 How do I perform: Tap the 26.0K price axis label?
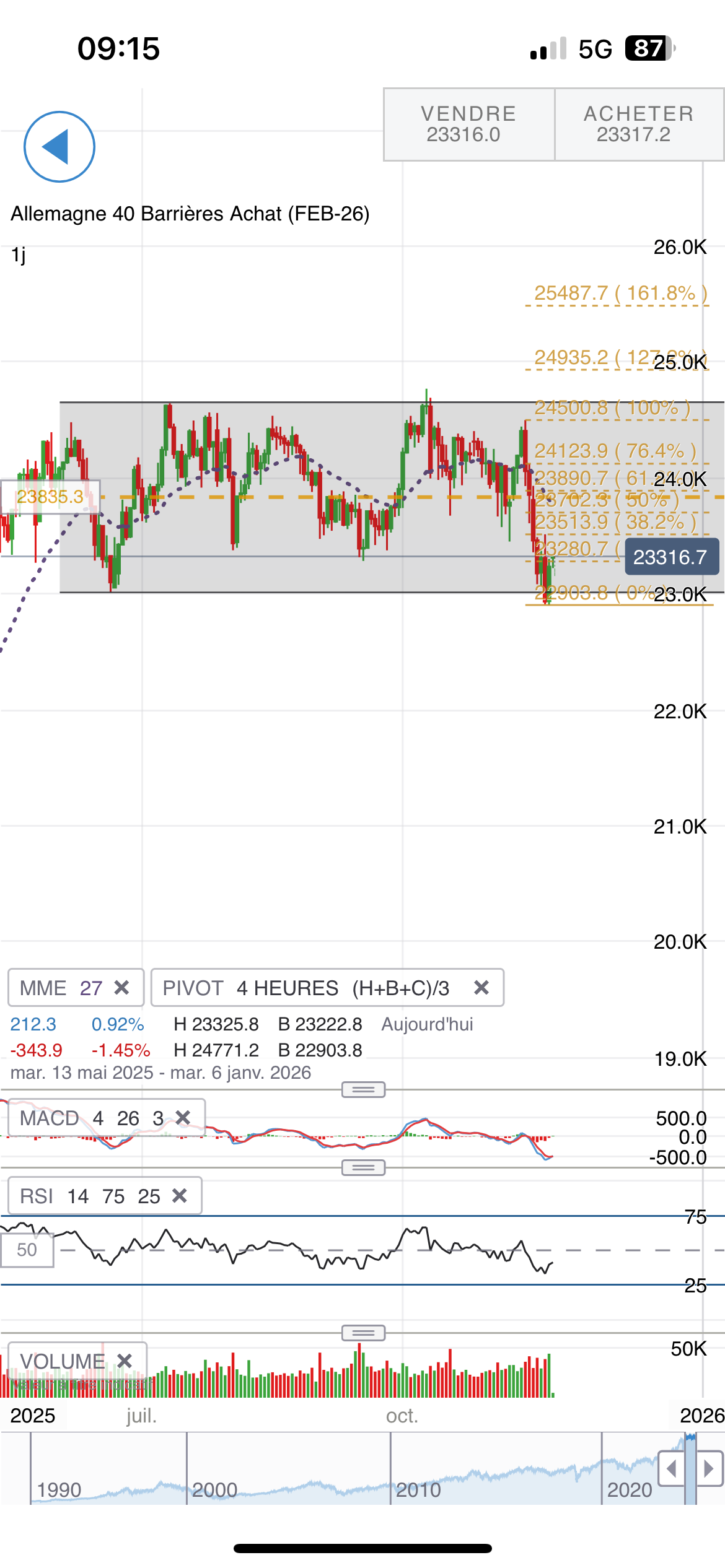680,247
